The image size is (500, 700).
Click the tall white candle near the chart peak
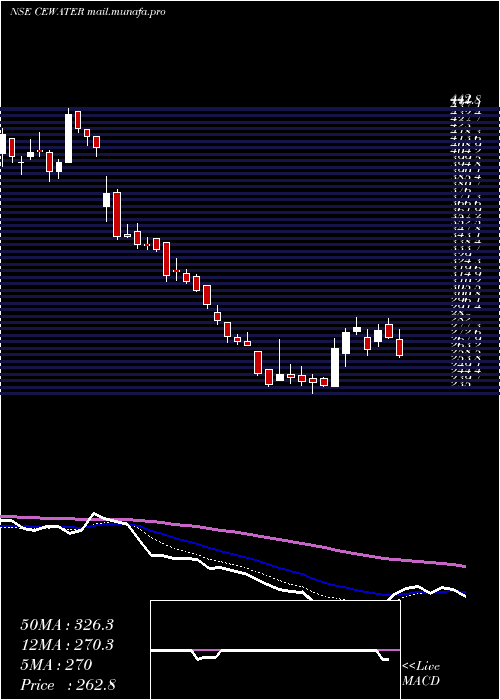pos(68,138)
